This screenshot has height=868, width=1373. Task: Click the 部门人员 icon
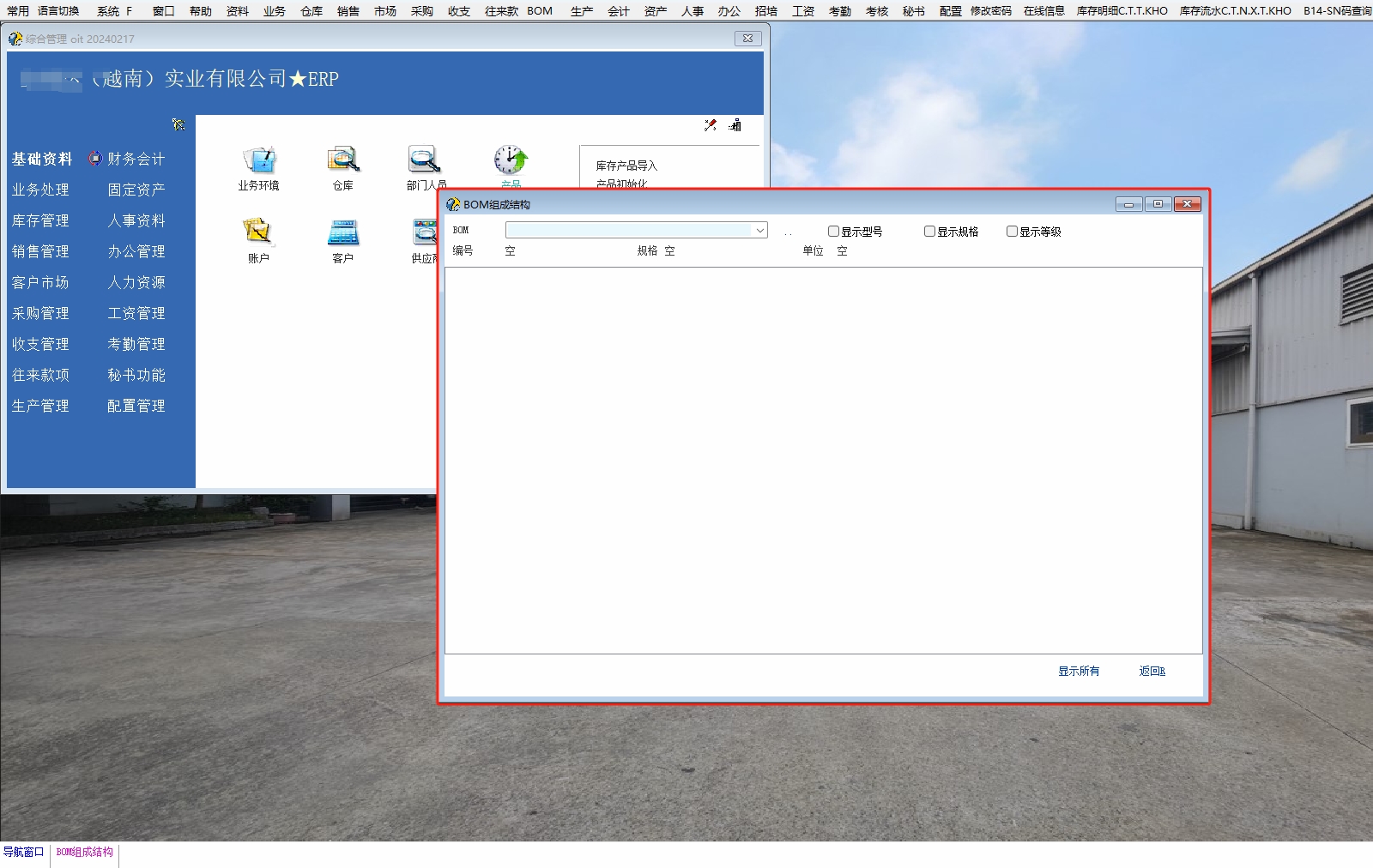(x=424, y=160)
